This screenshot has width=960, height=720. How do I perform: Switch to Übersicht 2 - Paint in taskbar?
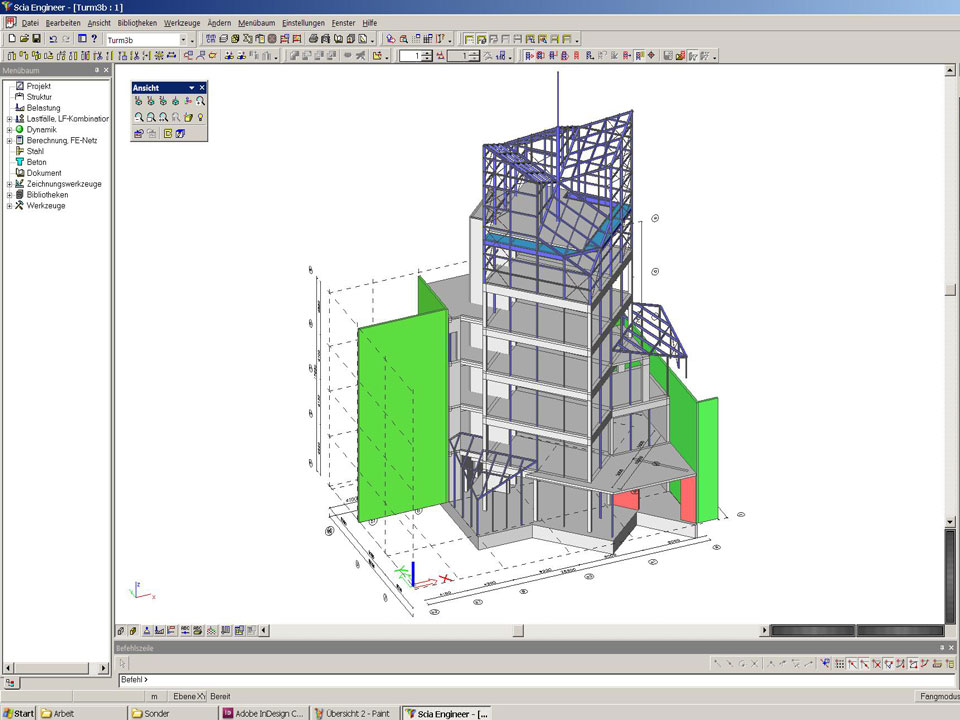tap(352, 713)
